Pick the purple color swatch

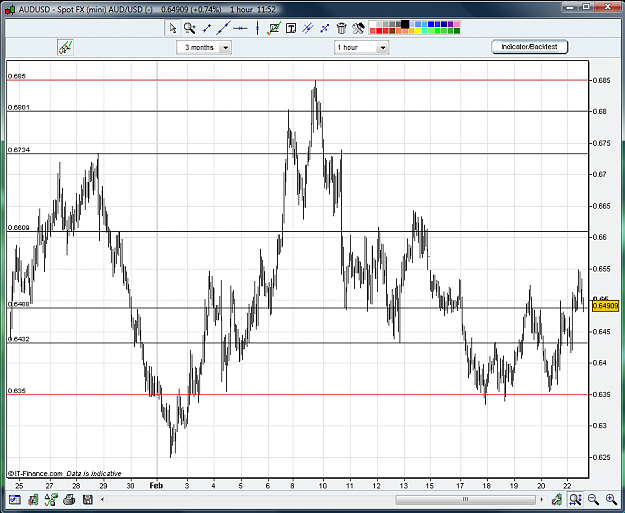point(450,25)
